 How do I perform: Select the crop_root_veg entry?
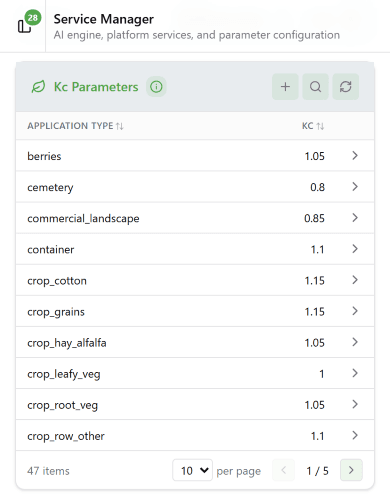click(x=63, y=405)
